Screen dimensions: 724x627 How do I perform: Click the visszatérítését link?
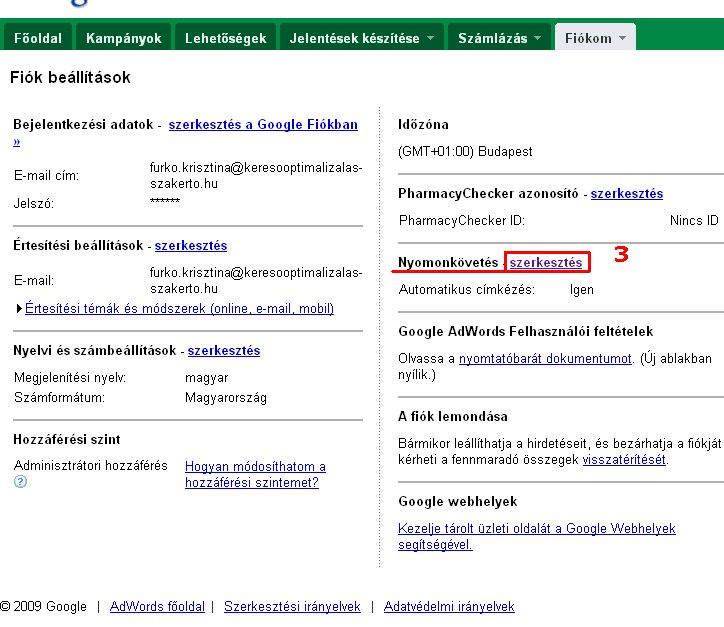pos(624,460)
